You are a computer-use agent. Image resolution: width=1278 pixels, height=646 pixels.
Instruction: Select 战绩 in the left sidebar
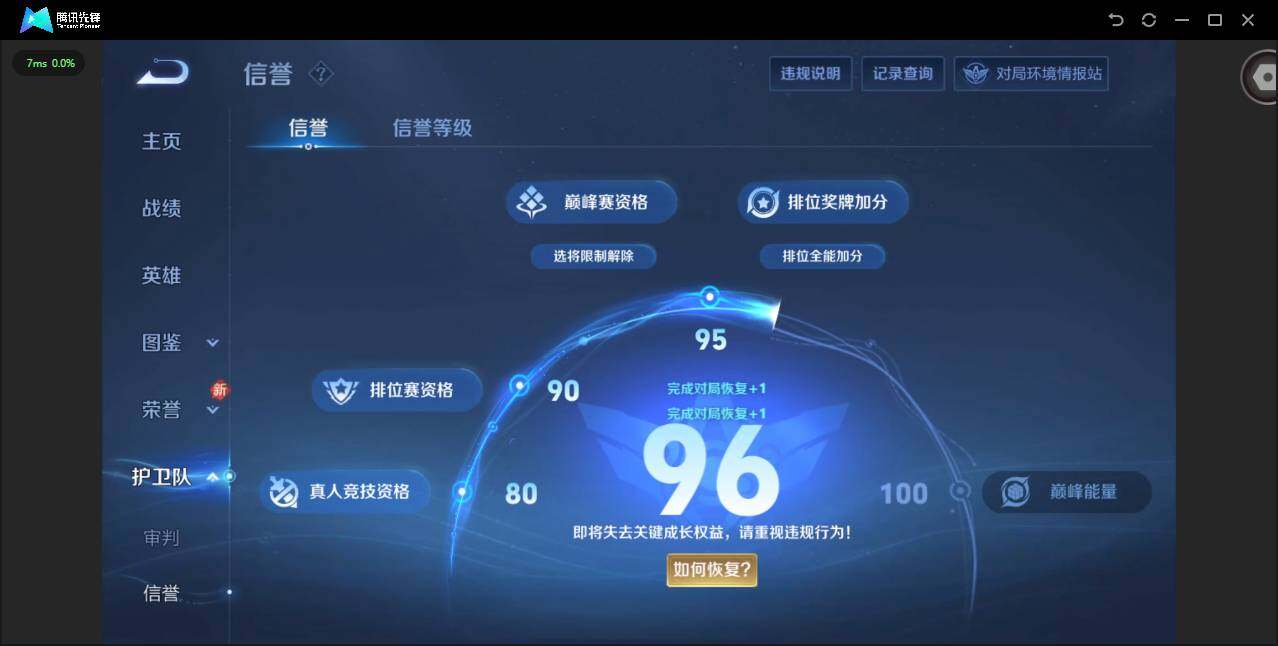(x=161, y=208)
